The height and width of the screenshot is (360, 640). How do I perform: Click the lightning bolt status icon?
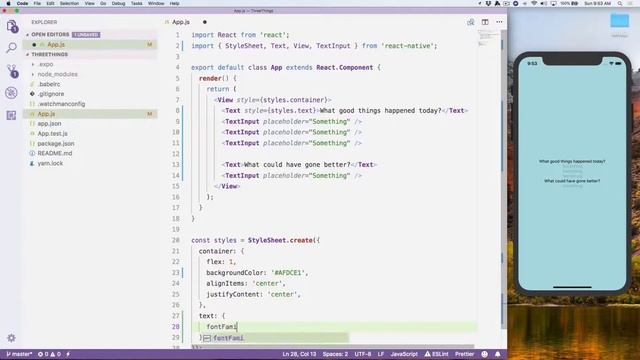click(x=68, y=354)
